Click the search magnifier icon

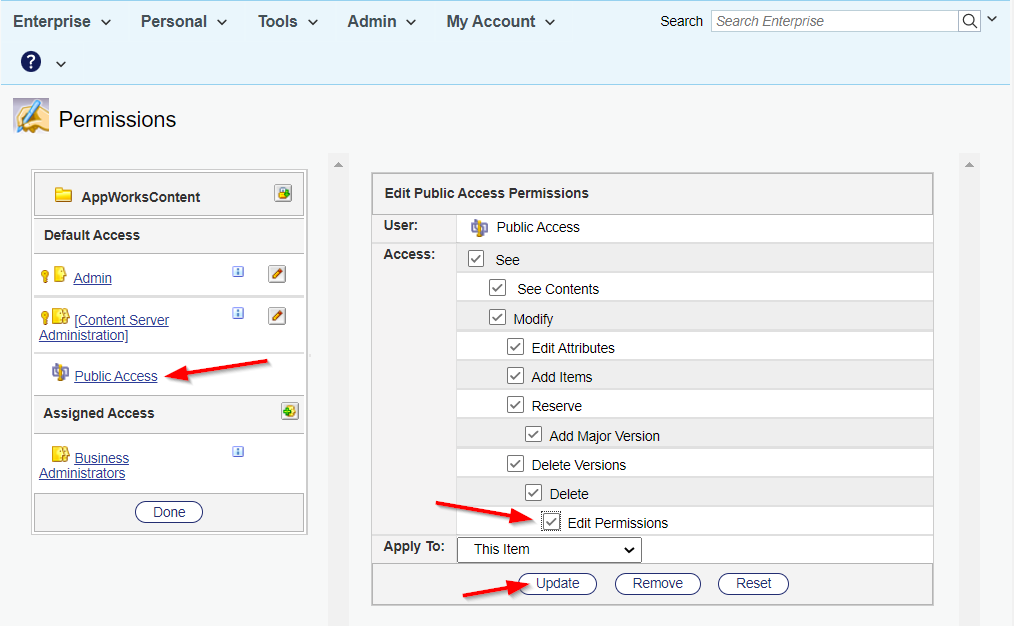[969, 21]
